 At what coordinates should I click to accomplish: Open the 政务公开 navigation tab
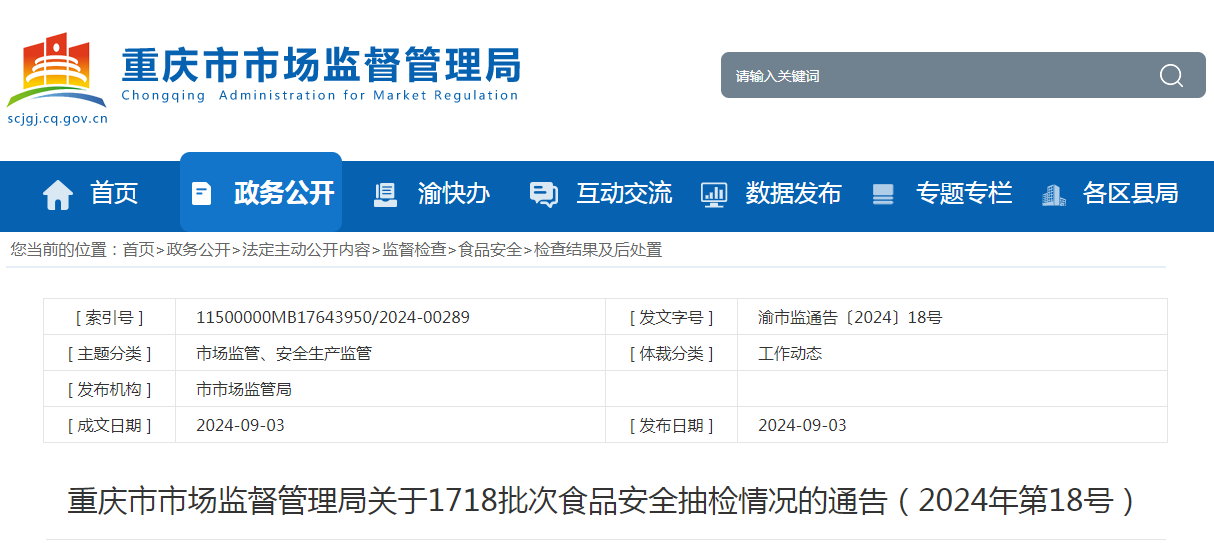[261, 192]
